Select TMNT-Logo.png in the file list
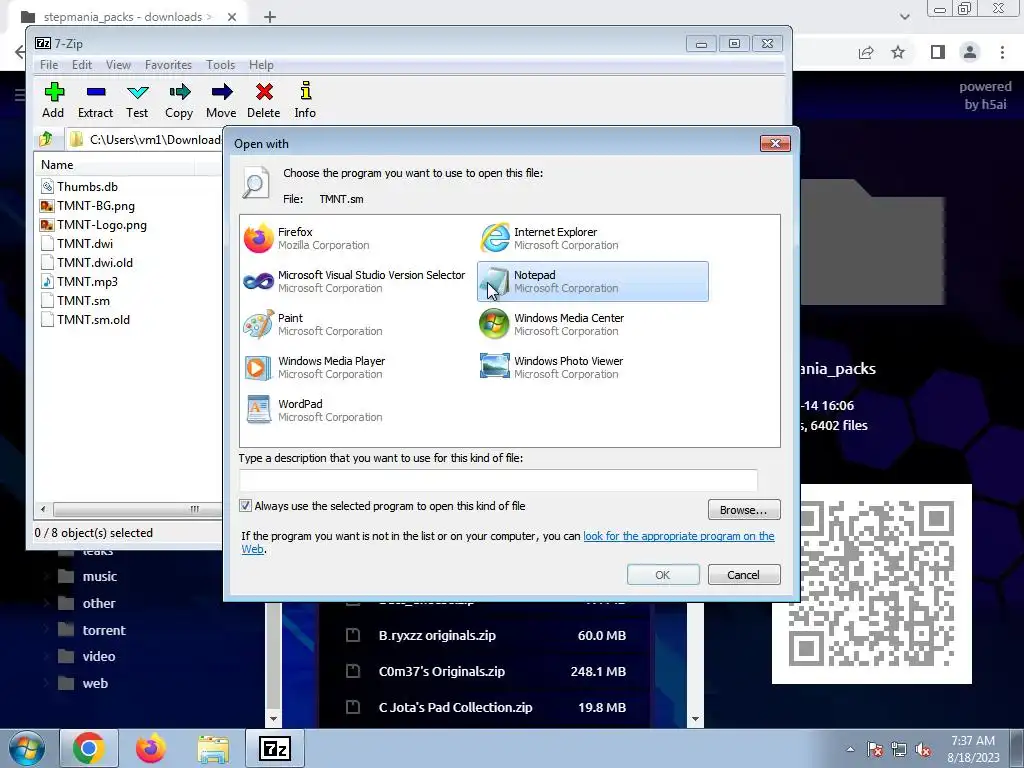The image size is (1024, 768). (x=101, y=225)
